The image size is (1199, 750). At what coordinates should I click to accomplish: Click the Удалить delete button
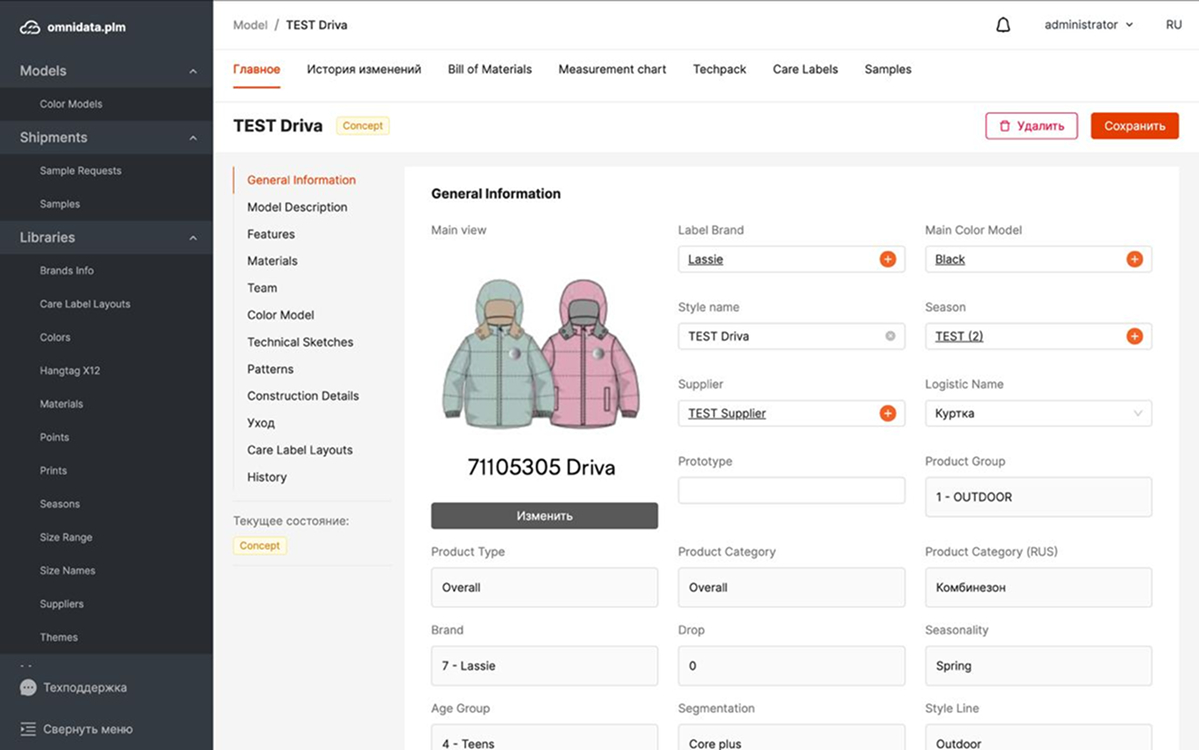point(1031,126)
